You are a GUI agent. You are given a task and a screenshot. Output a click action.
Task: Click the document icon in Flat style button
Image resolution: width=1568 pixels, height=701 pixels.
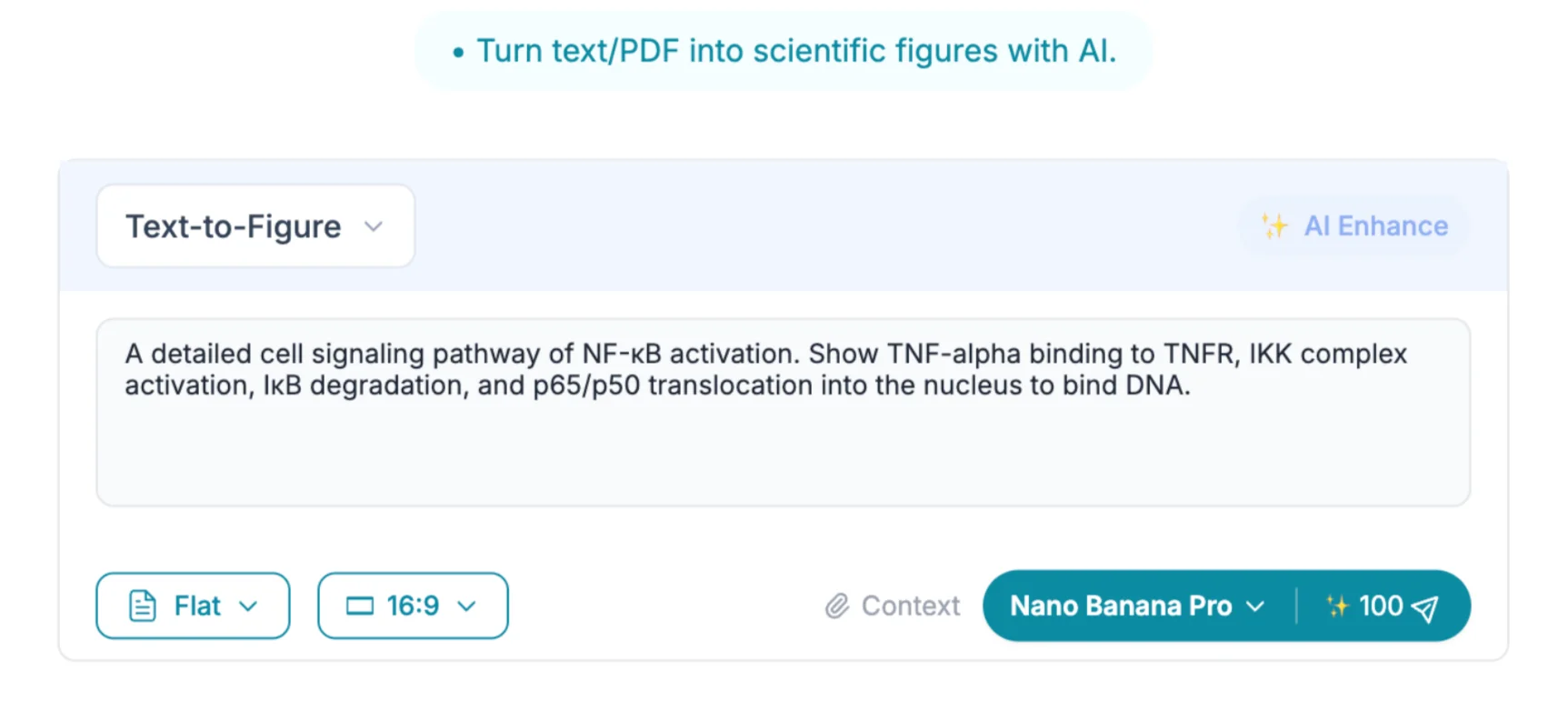pos(143,606)
